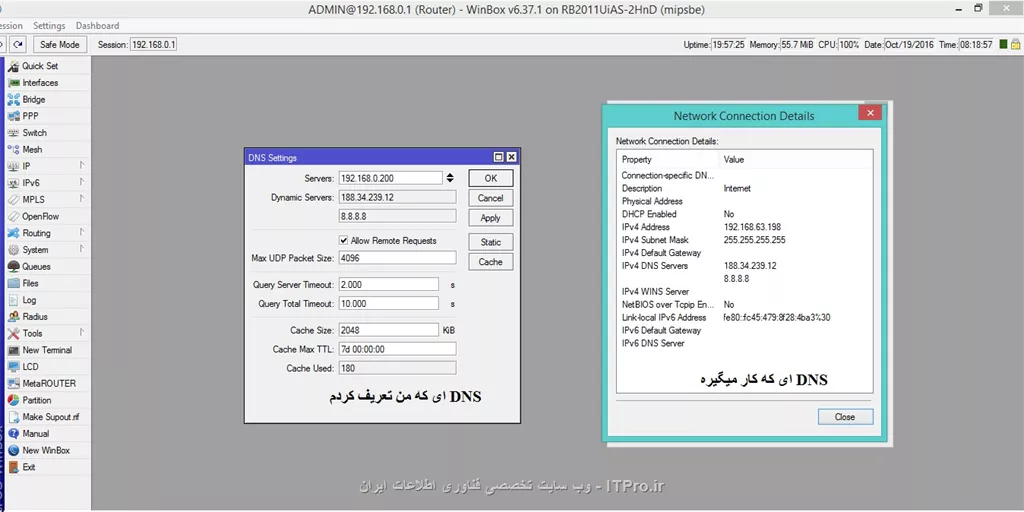Image resolution: width=1024 pixels, height=512 pixels.
Task: Click the Uptime value in status bar
Action: point(728,44)
